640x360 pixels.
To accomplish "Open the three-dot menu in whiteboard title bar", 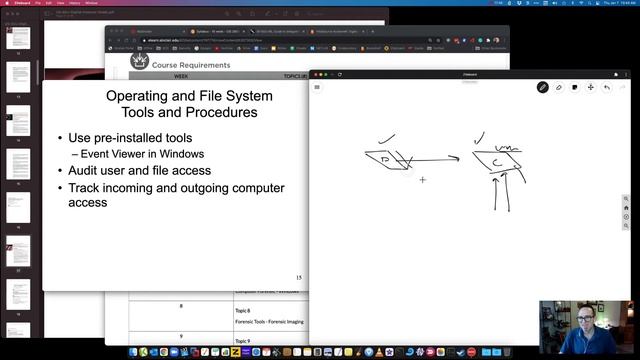I will (626, 75).
